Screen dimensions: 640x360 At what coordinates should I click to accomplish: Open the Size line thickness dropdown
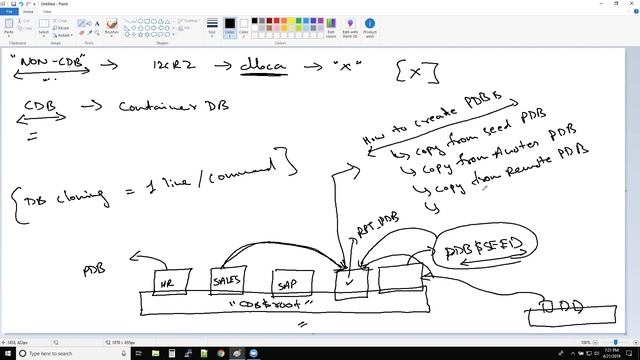pos(212,27)
